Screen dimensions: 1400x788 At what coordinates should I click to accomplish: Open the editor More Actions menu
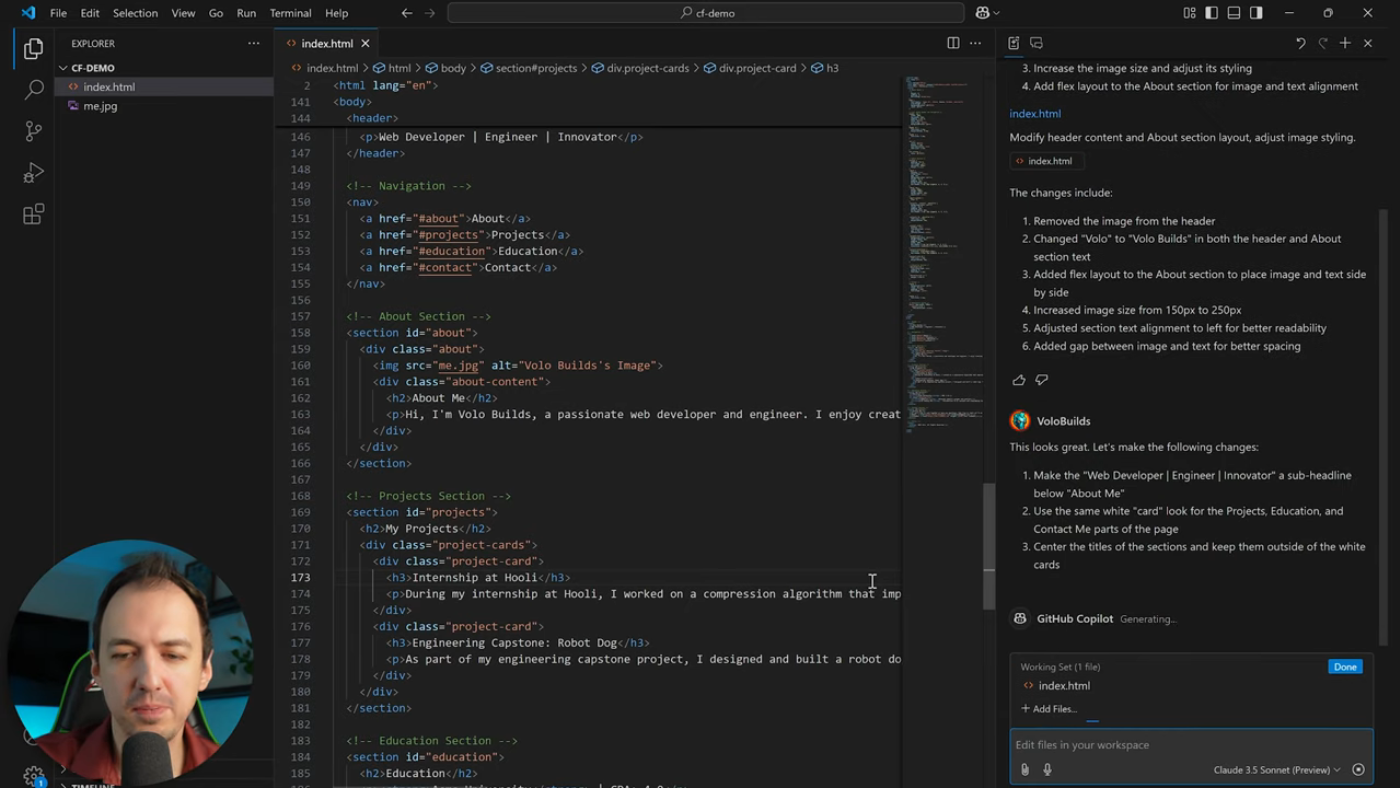[975, 43]
